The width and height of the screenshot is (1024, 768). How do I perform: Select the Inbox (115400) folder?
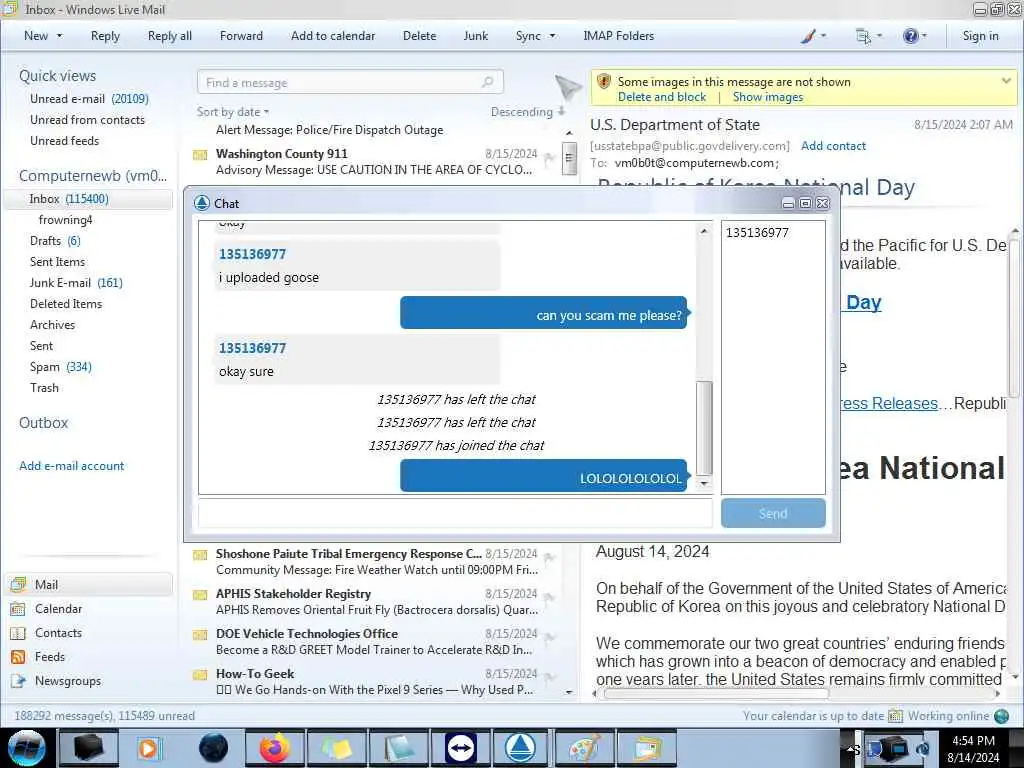(88, 199)
